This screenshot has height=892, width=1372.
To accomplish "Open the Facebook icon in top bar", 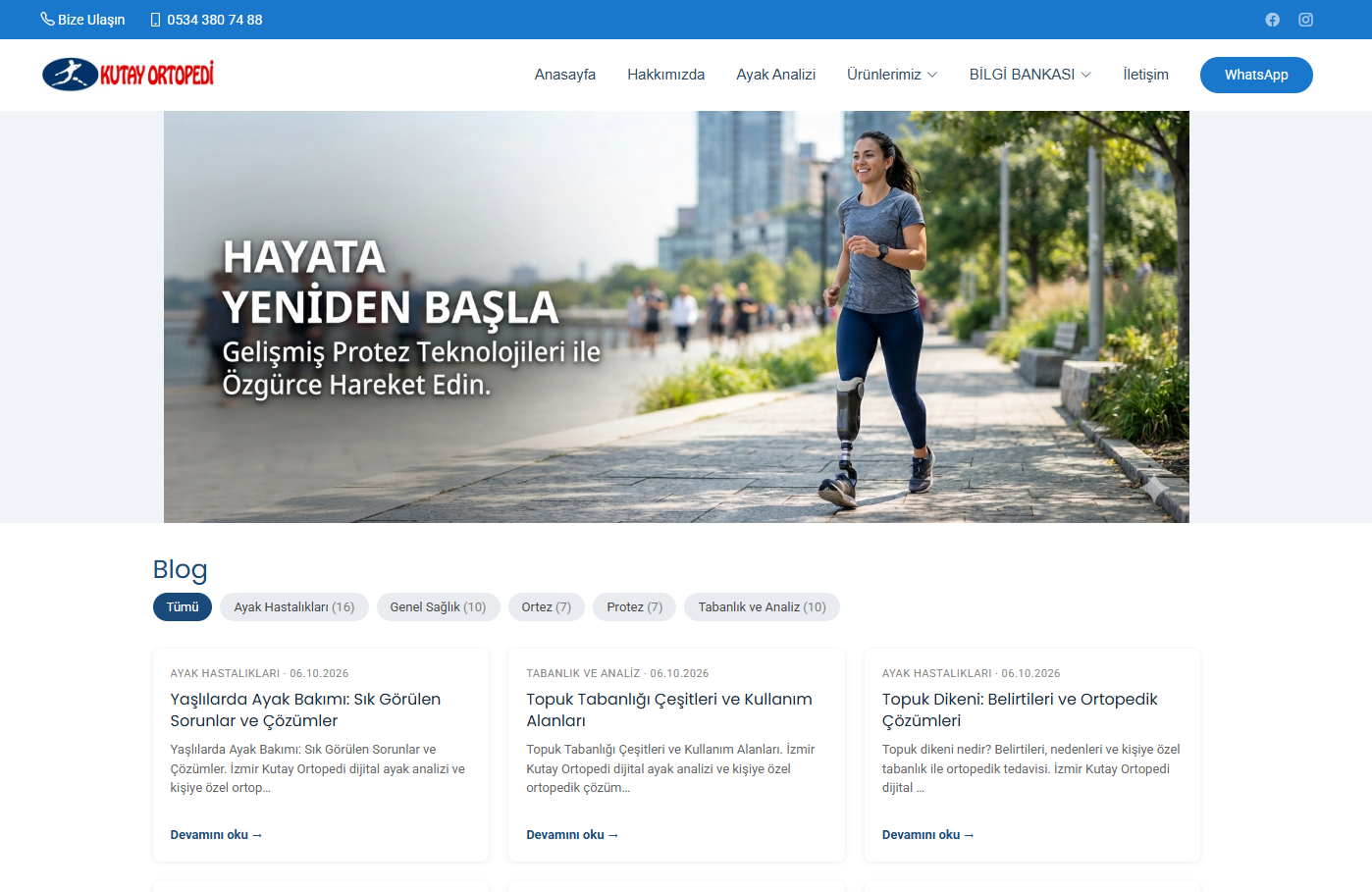I will click(1272, 20).
